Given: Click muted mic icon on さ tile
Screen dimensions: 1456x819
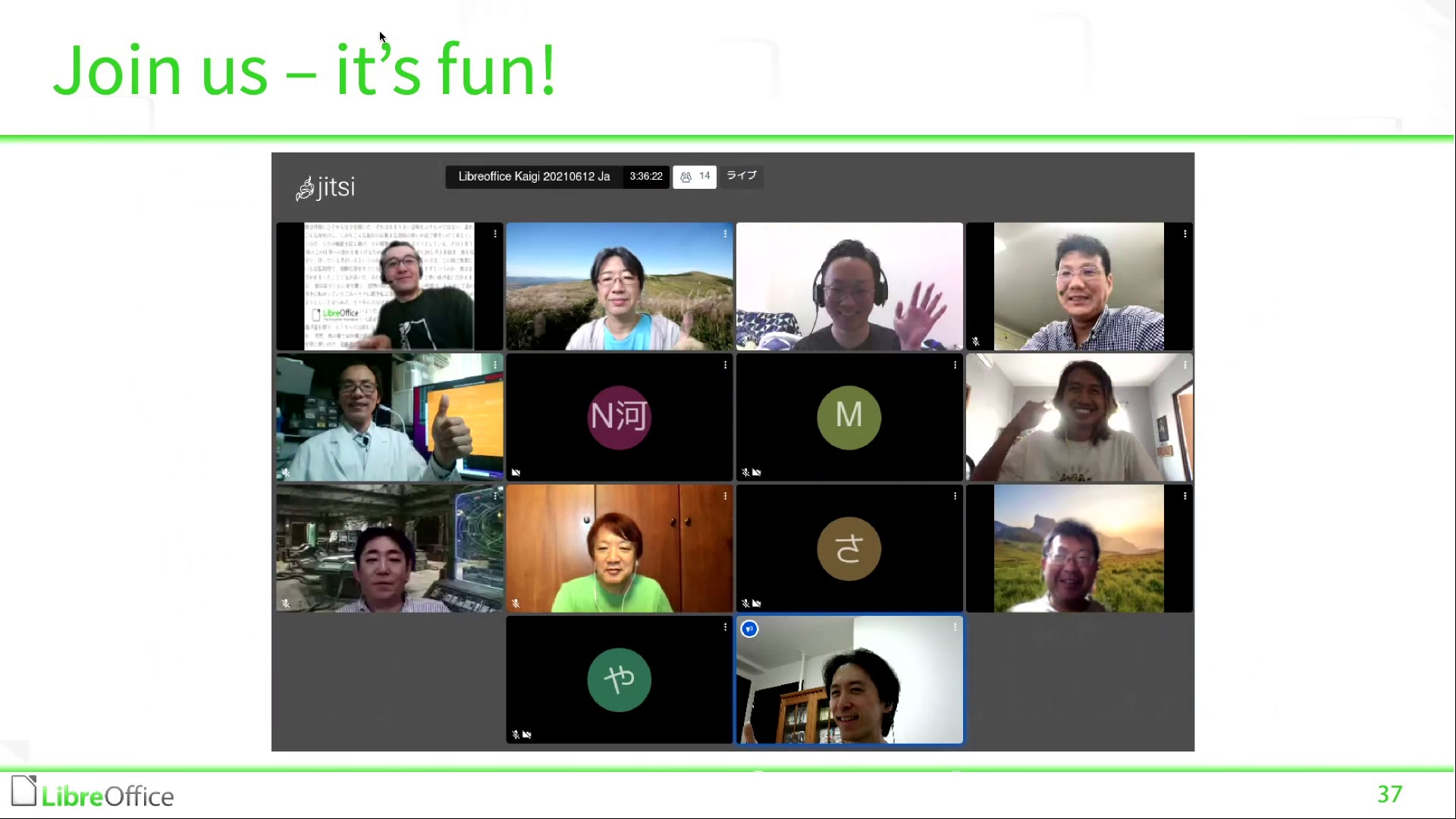Looking at the screenshot, I should pos(745,604).
